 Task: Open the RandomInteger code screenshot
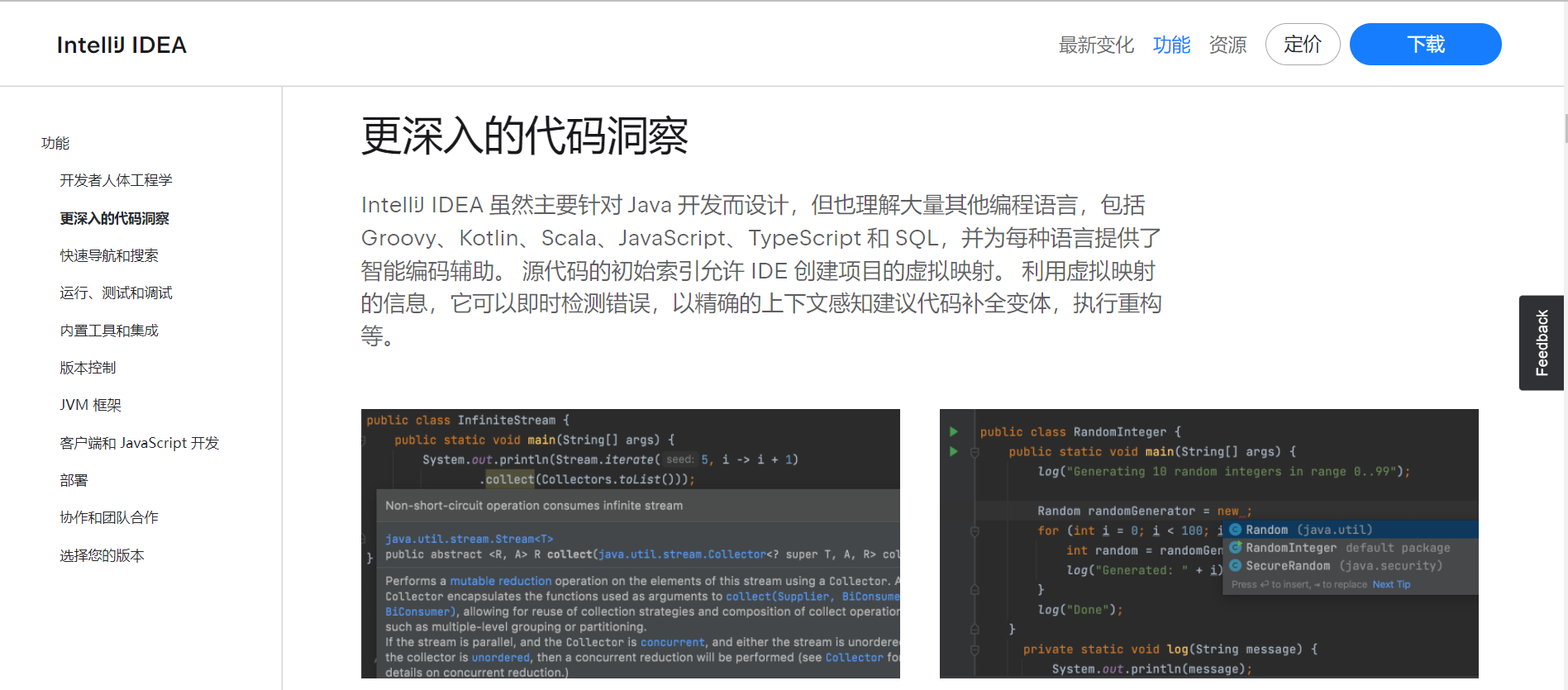pos(1208,544)
